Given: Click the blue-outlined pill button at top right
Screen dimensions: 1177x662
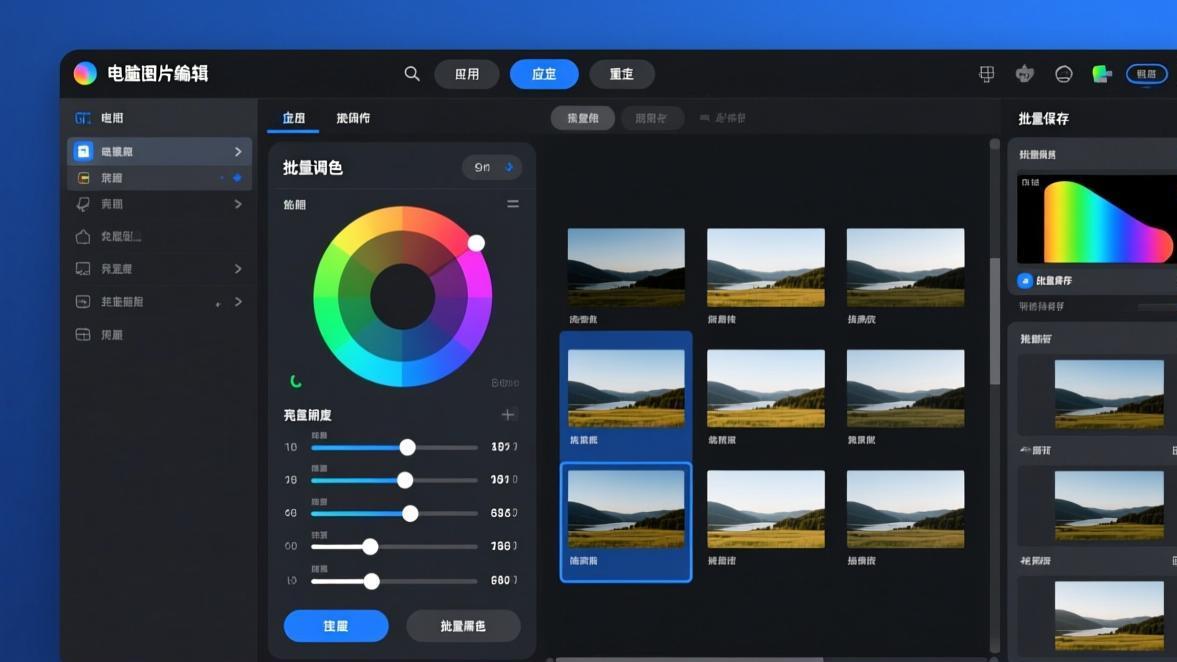Looking at the screenshot, I should tap(1146, 74).
